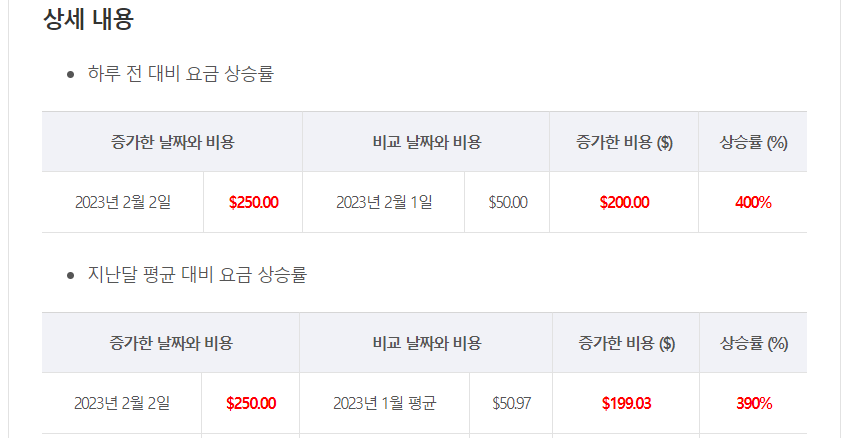Click the 2023년 1월 평균 cell
Image resolution: width=847 pixels, height=438 pixels.
[x=385, y=403]
